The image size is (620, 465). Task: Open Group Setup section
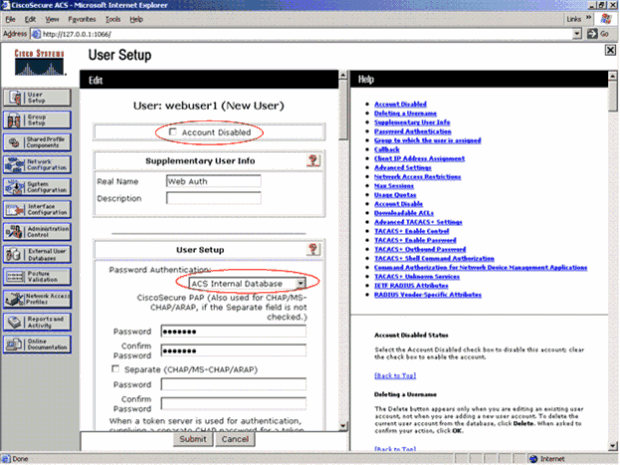(37, 120)
